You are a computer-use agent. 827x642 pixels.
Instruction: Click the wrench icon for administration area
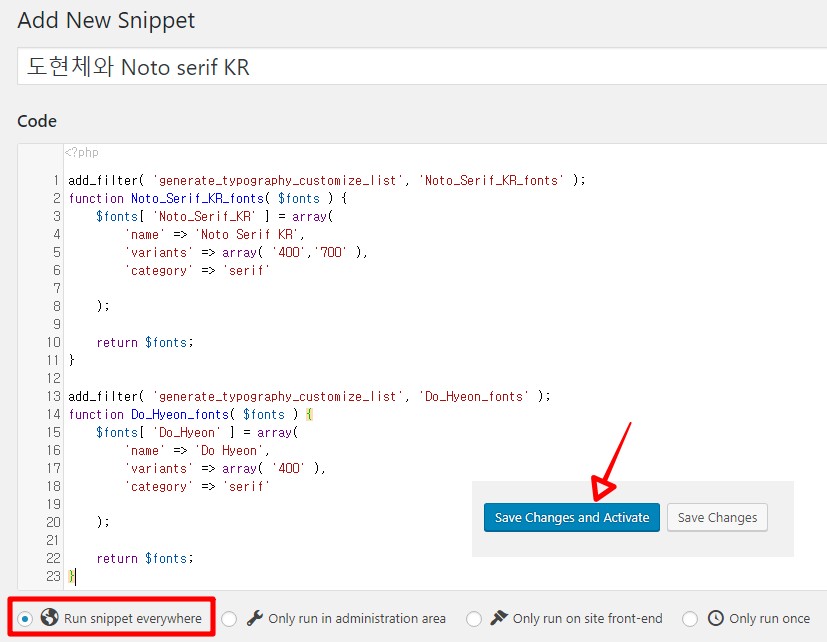click(255, 618)
